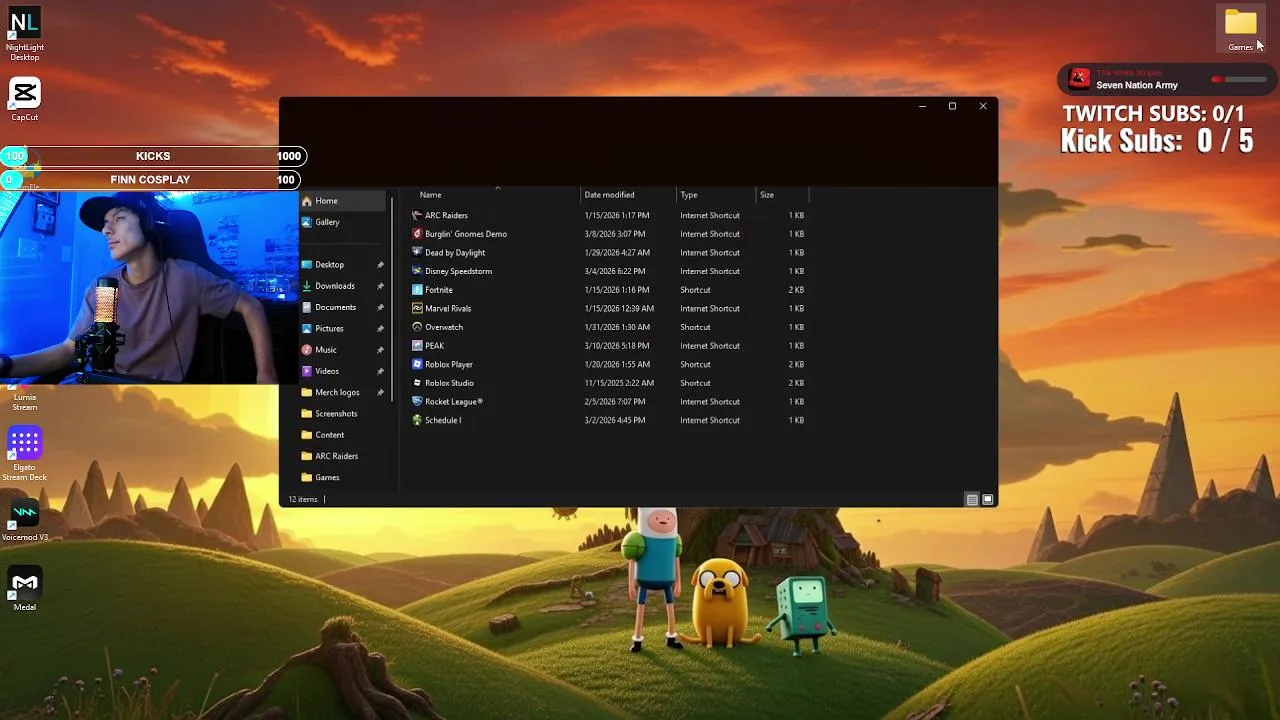Click the 12 items status text

[x=303, y=499]
